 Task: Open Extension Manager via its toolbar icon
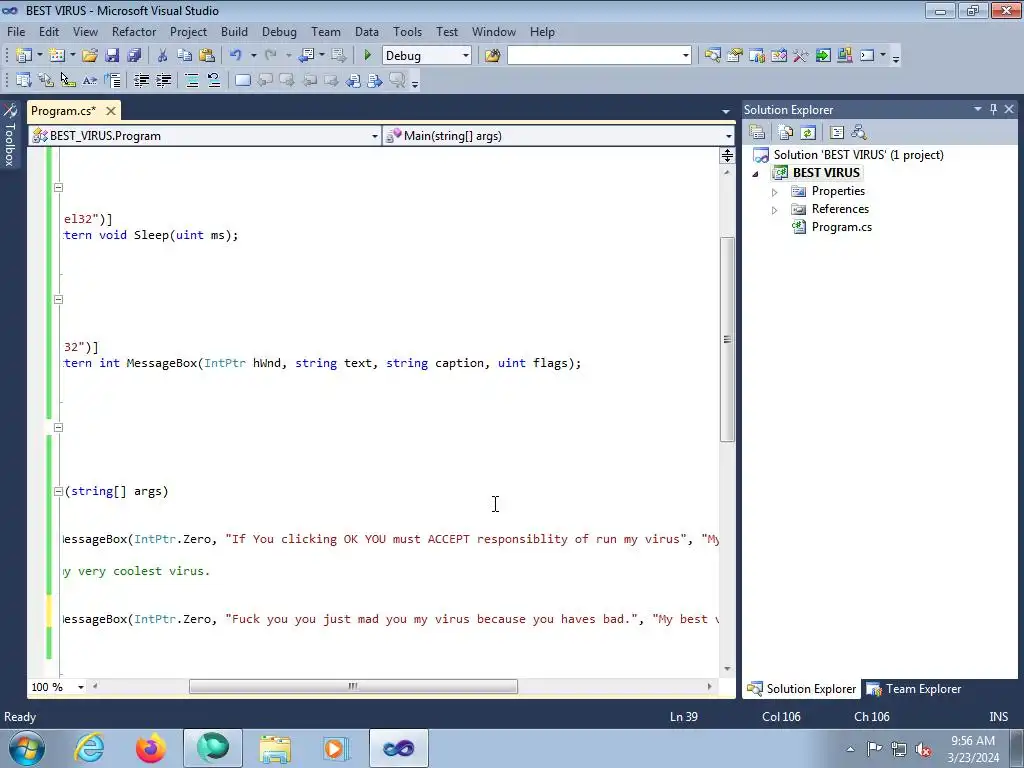coord(844,56)
